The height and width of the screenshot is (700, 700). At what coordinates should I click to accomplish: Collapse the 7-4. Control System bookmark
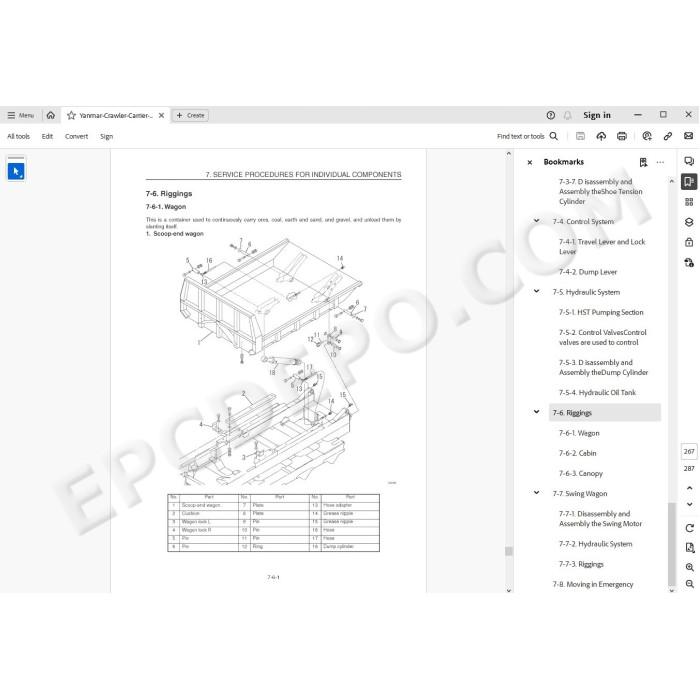click(x=537, y=221)
